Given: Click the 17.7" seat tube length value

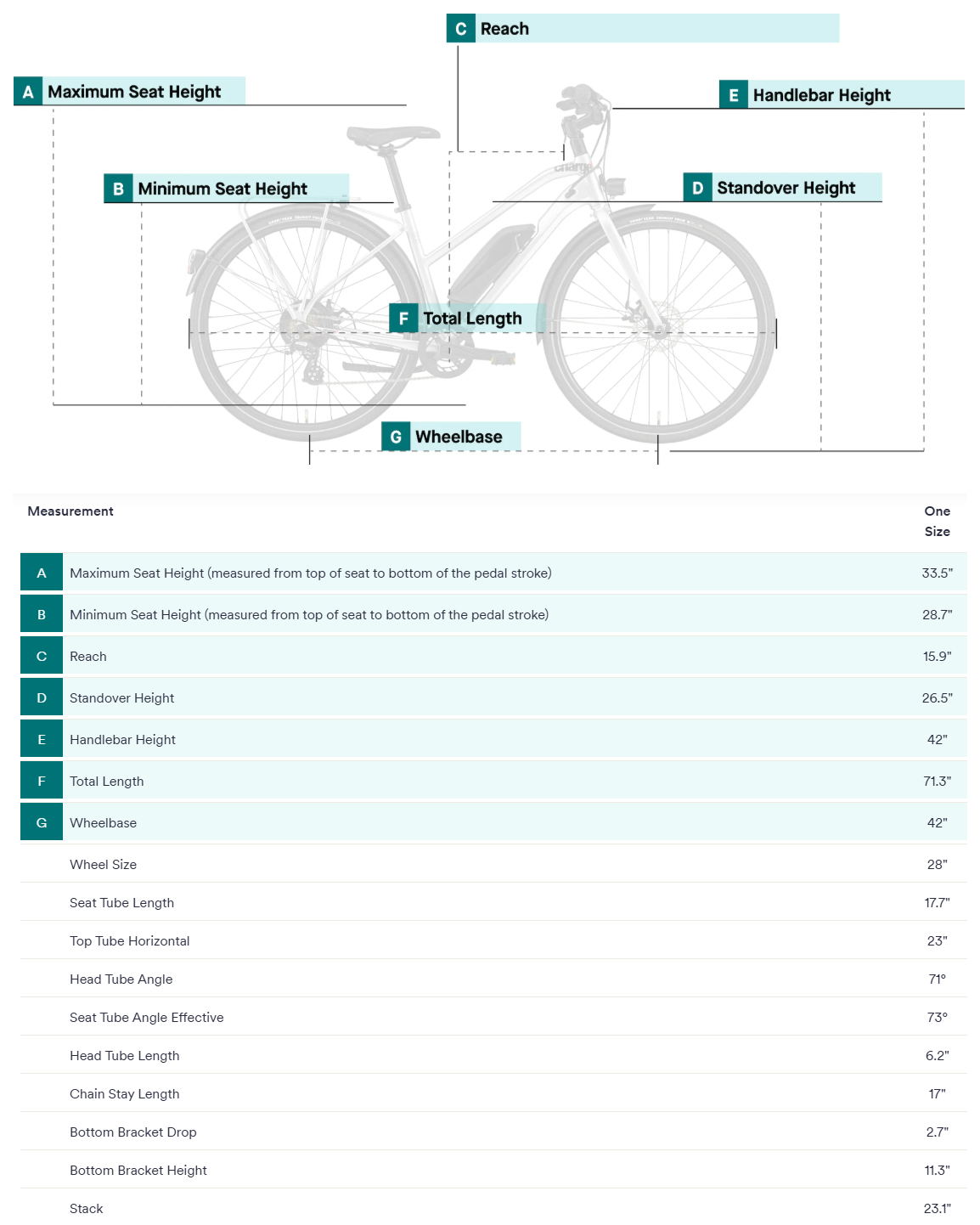Looking at the screenshot, I should 938,902.
